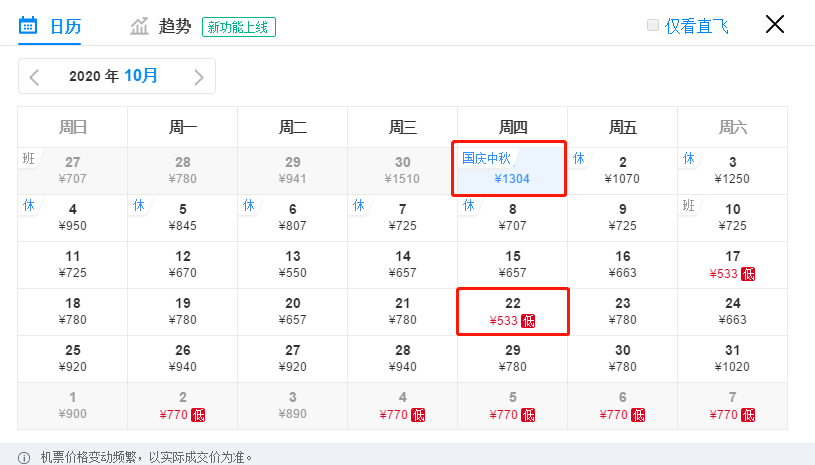Click the 班 workday badge on October 10

(689, 205)
